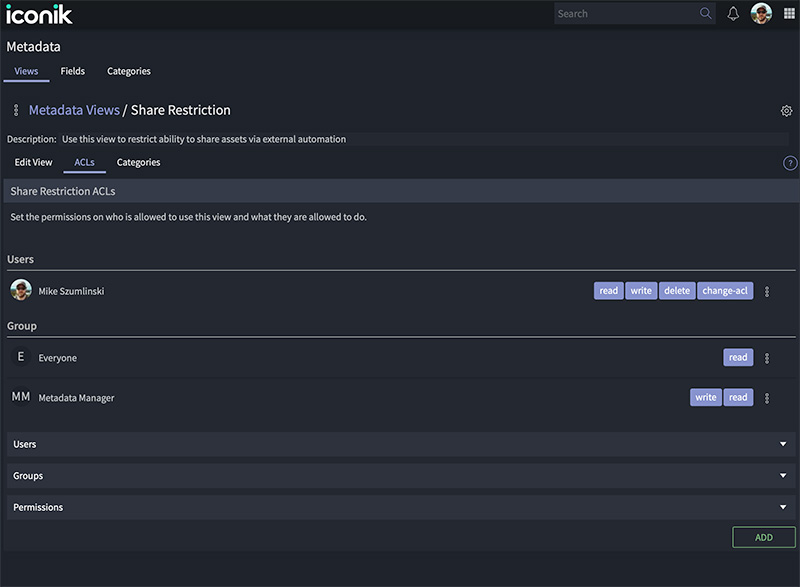Toggle Mike Szumlinski's change-acl permission

click(x=725, y=291)
